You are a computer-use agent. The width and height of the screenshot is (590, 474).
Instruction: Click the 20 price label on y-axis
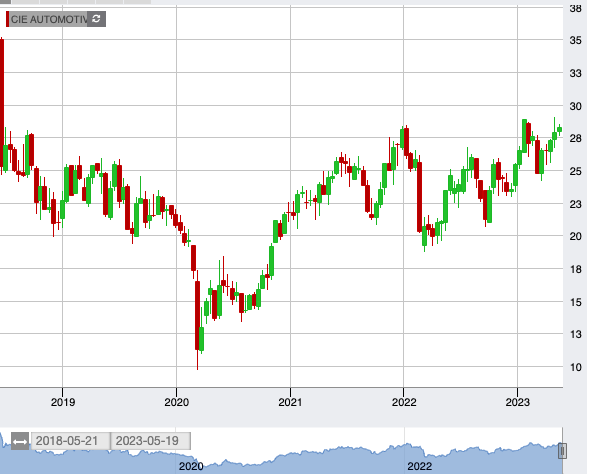point(576,236)
